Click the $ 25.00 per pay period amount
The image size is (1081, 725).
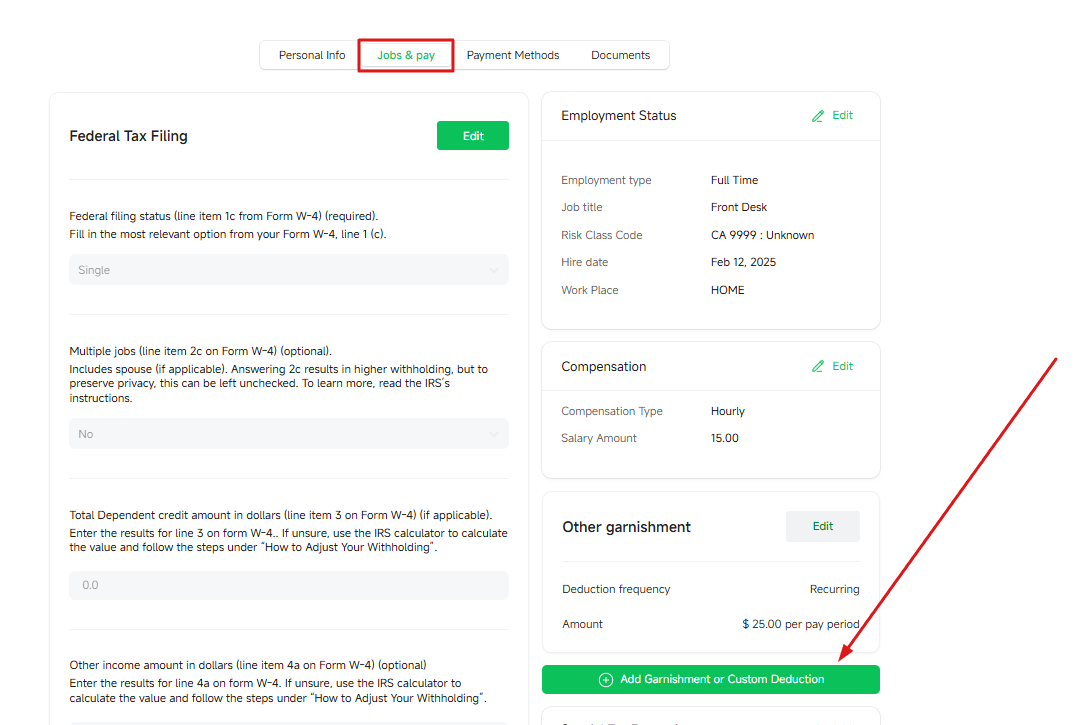point(800,624)
